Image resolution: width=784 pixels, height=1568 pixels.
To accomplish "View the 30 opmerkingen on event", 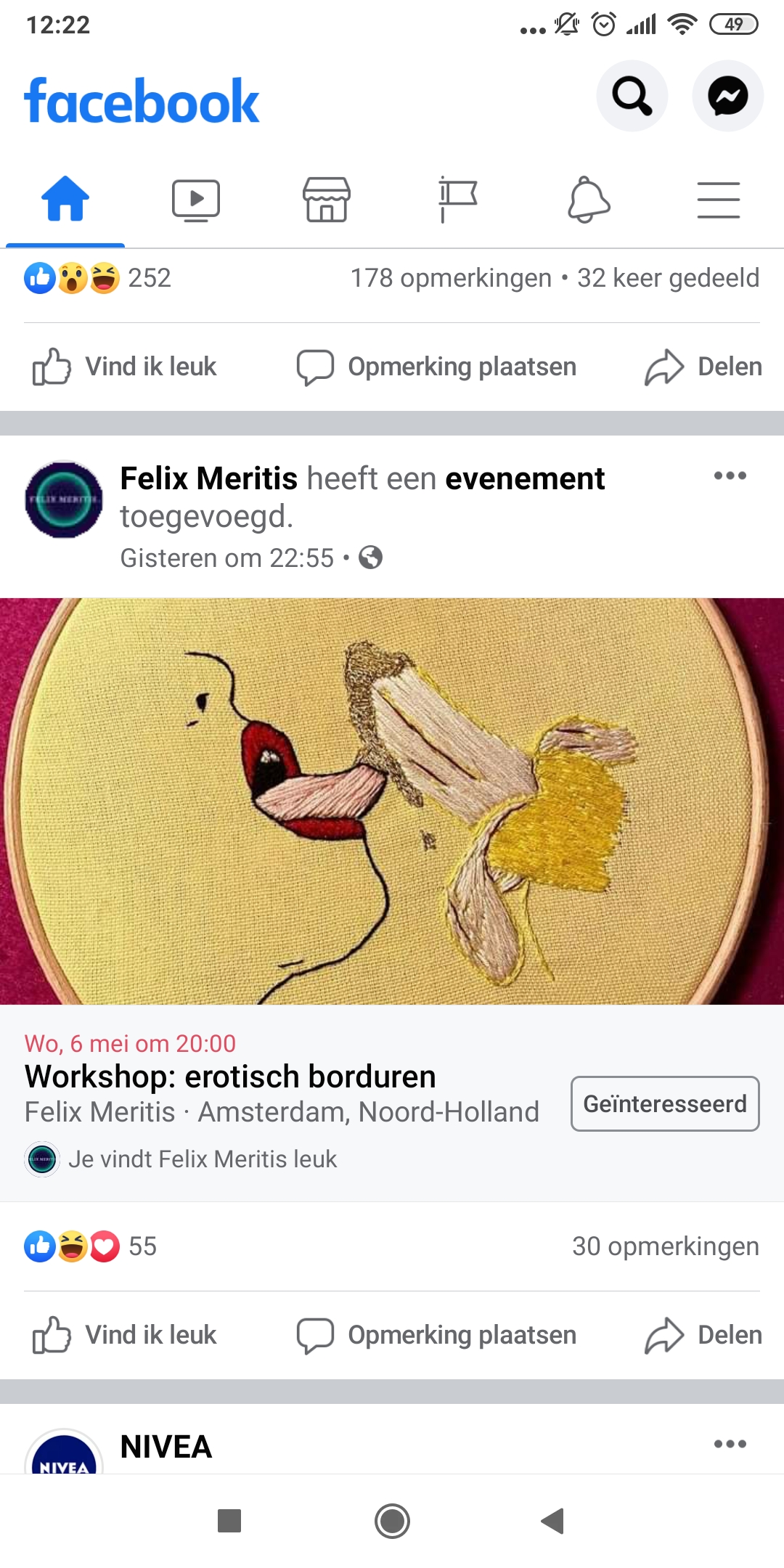I will tap(665, 1246).
